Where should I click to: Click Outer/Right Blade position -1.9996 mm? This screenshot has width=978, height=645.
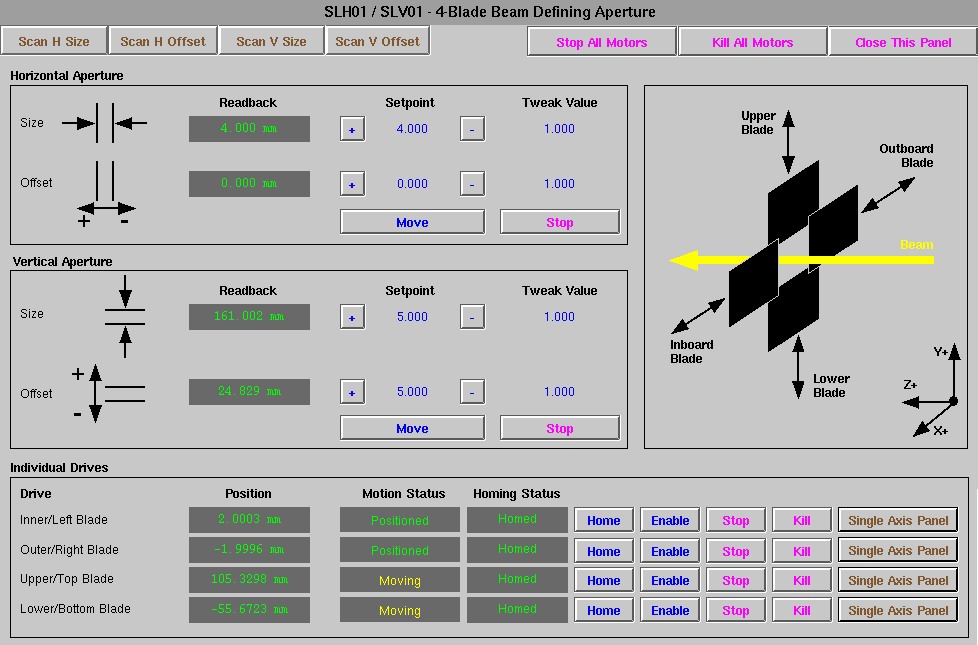pos(249,550)
